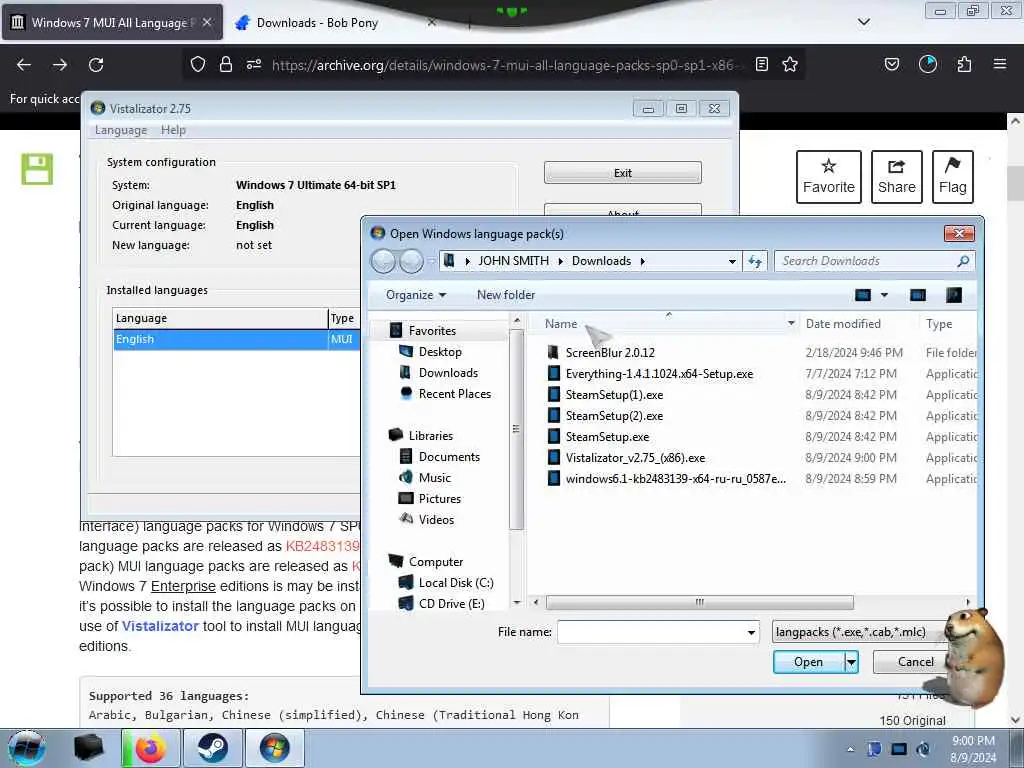Image resolution: width=1024 pixels, height=768 pixels.
Task: Click the Open button in dialog
Action: (x=808, y=662)
